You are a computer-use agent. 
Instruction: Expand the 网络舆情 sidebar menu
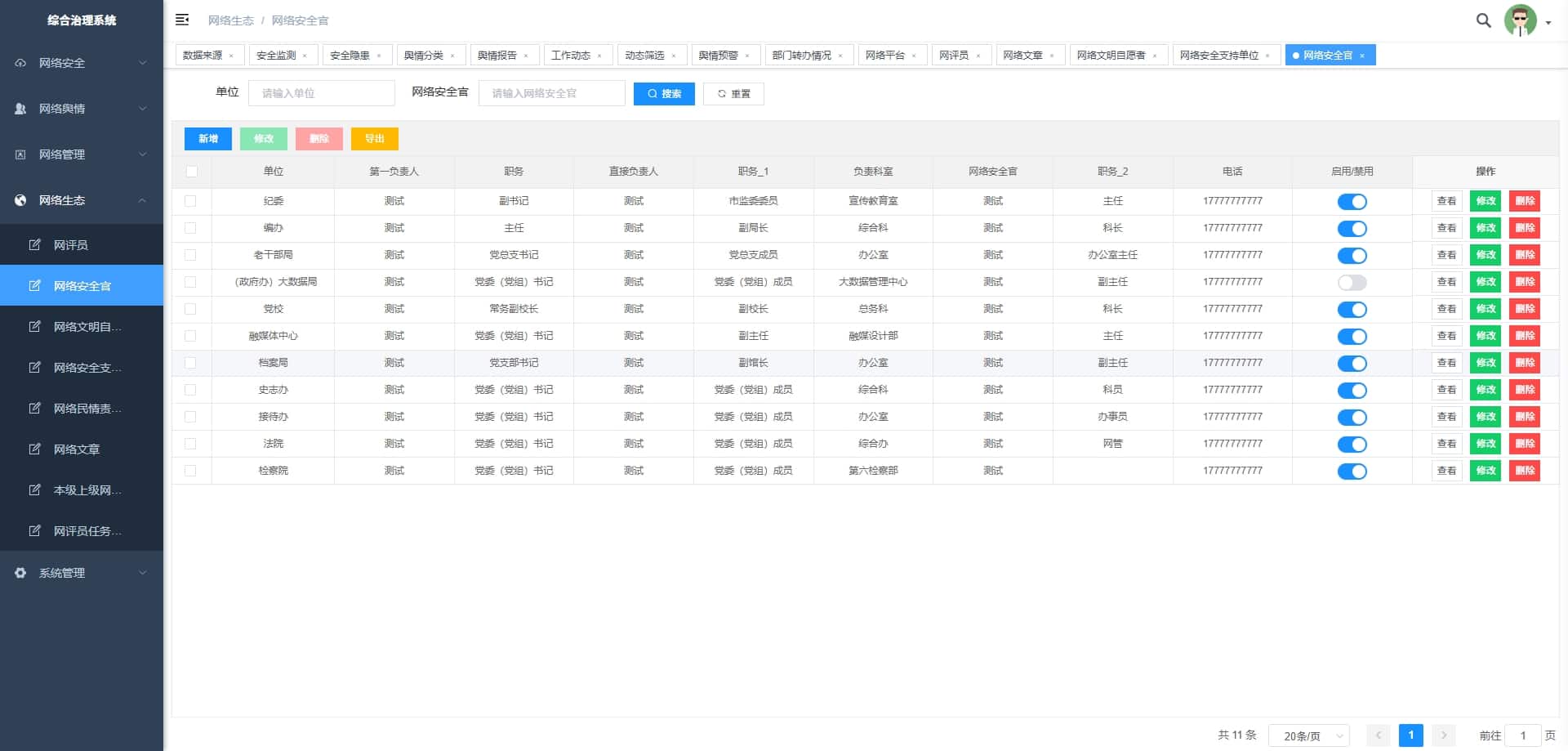pyautogui.click(x=82, y=109)
